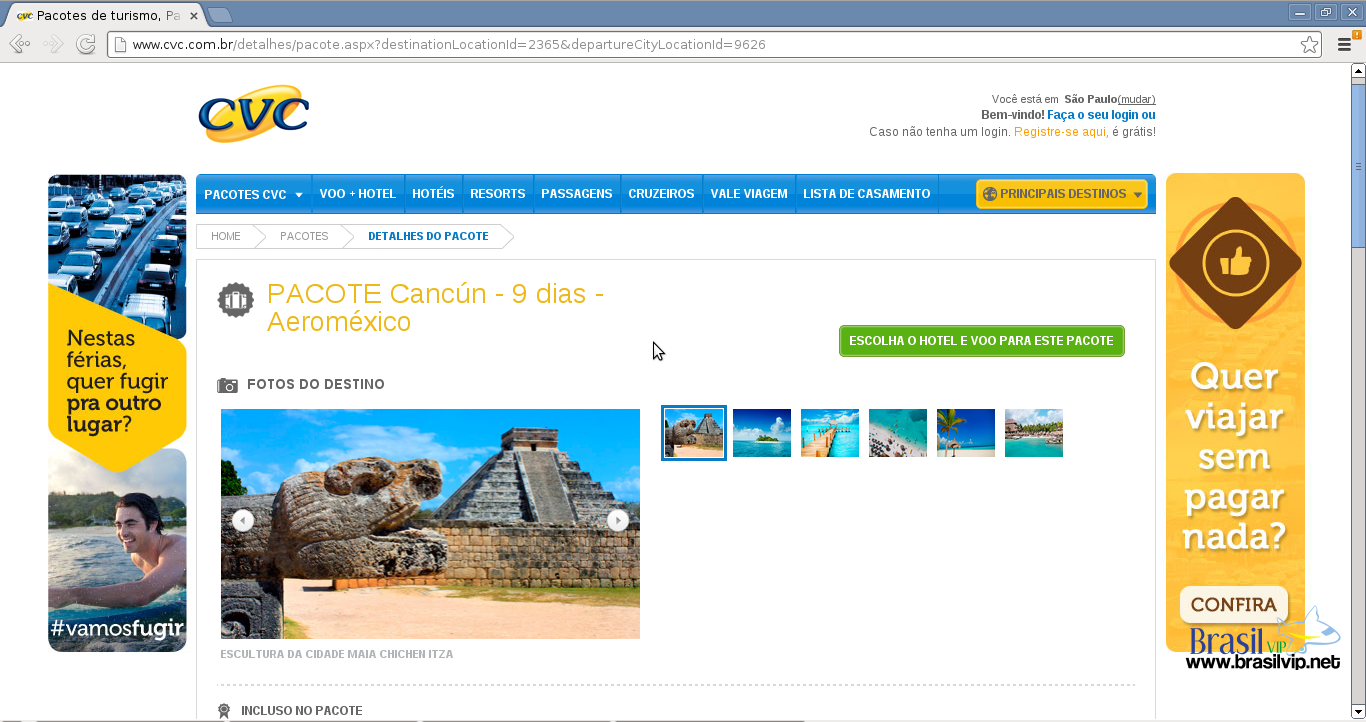Open a new browser tab
Image resolution: width=1366 pixels, height=722 pixels.
click(220, 15)
